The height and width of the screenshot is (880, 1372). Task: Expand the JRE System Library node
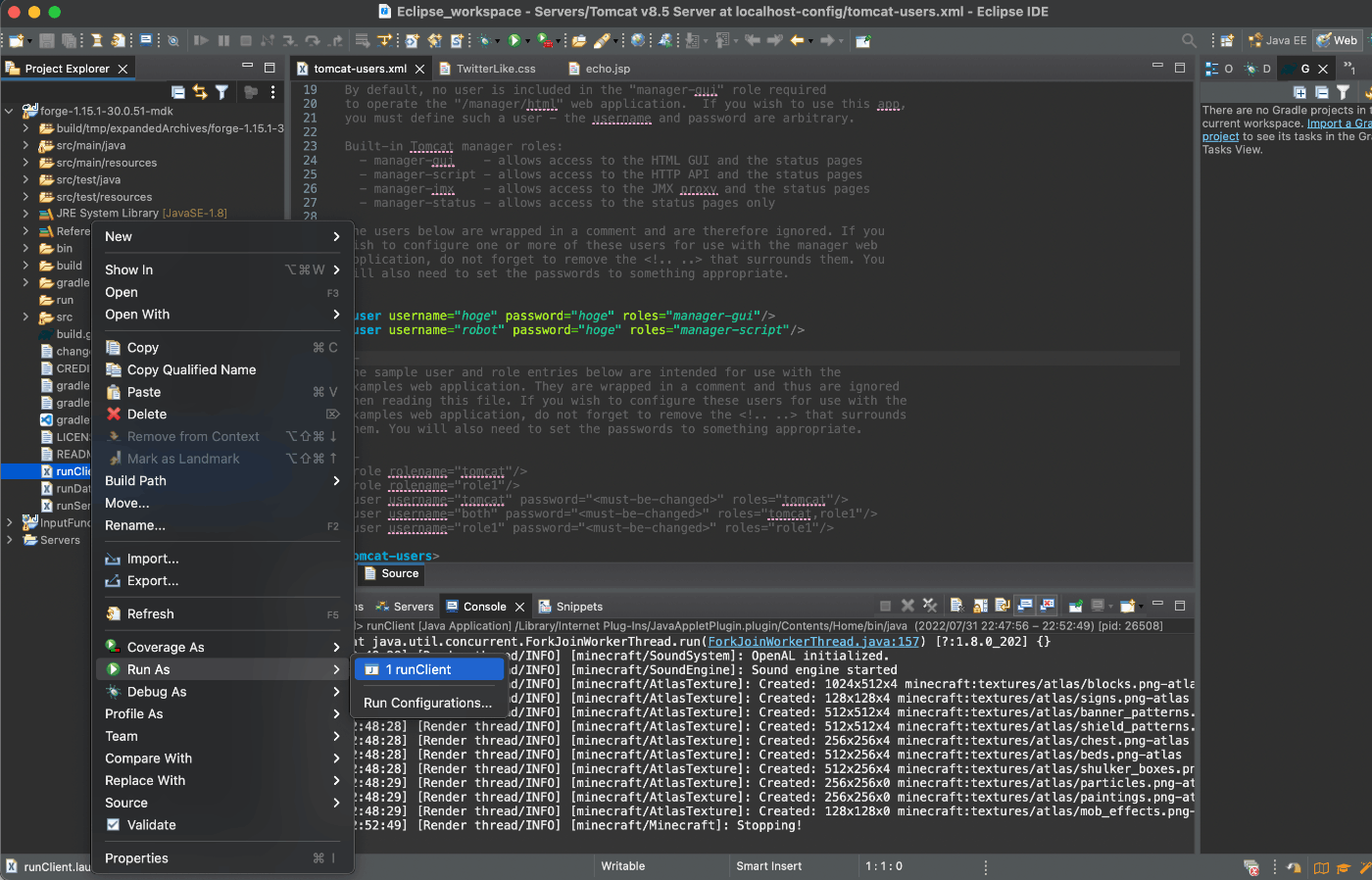pos(26,214)
